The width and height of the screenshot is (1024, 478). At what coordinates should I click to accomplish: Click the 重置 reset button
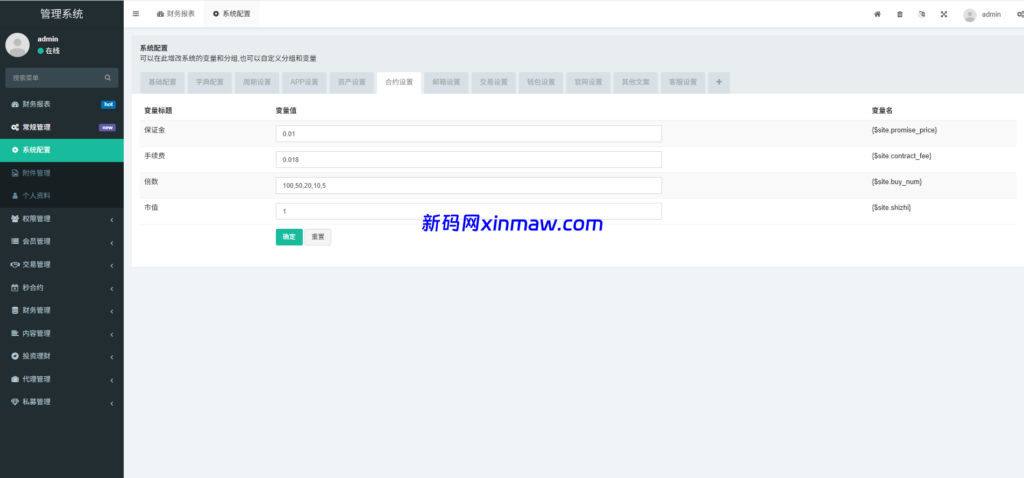point(318,237)
